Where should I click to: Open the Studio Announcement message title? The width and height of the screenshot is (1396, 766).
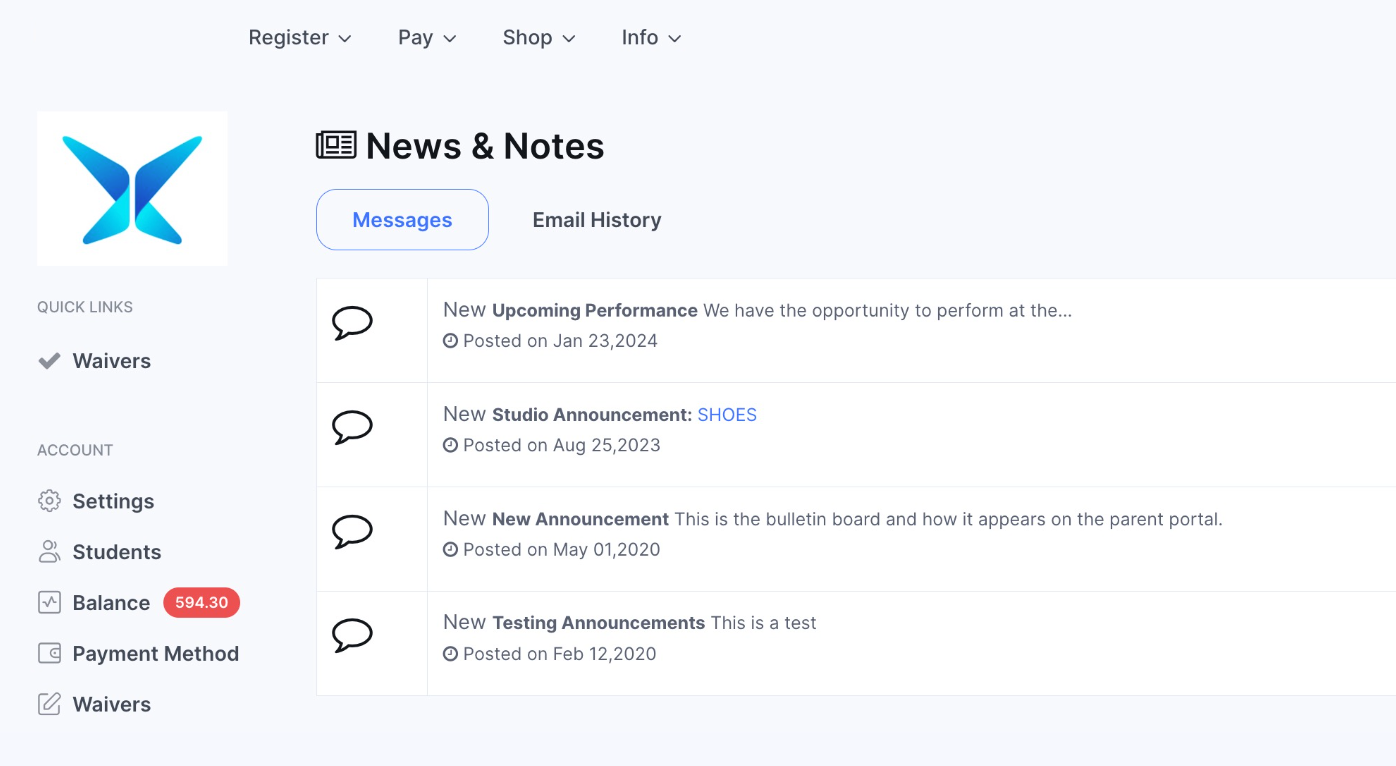click(592, 415)
